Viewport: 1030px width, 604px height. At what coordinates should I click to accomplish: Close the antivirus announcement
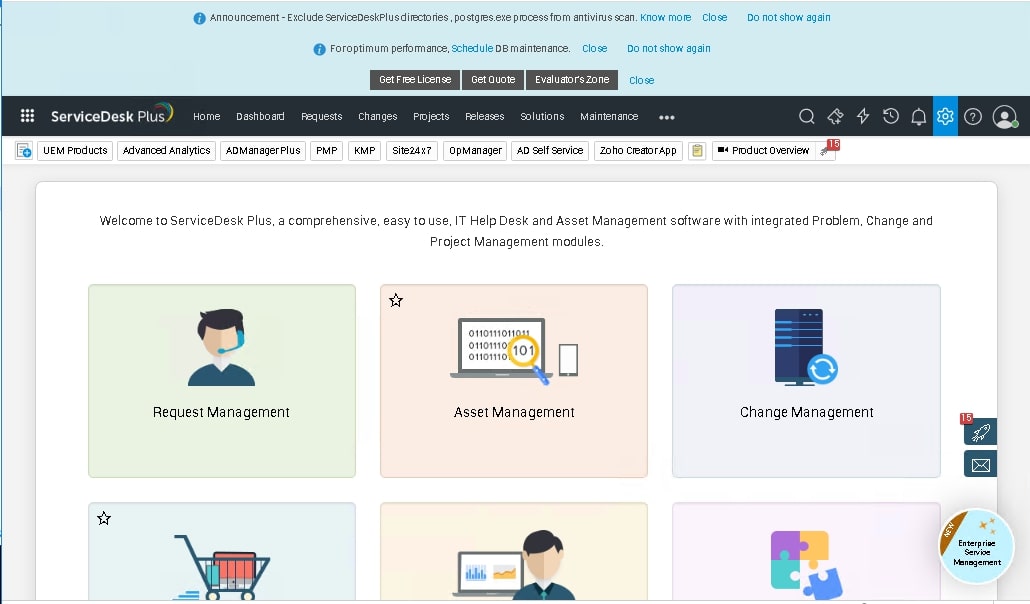pyautogui.click(x=714, y=18)
